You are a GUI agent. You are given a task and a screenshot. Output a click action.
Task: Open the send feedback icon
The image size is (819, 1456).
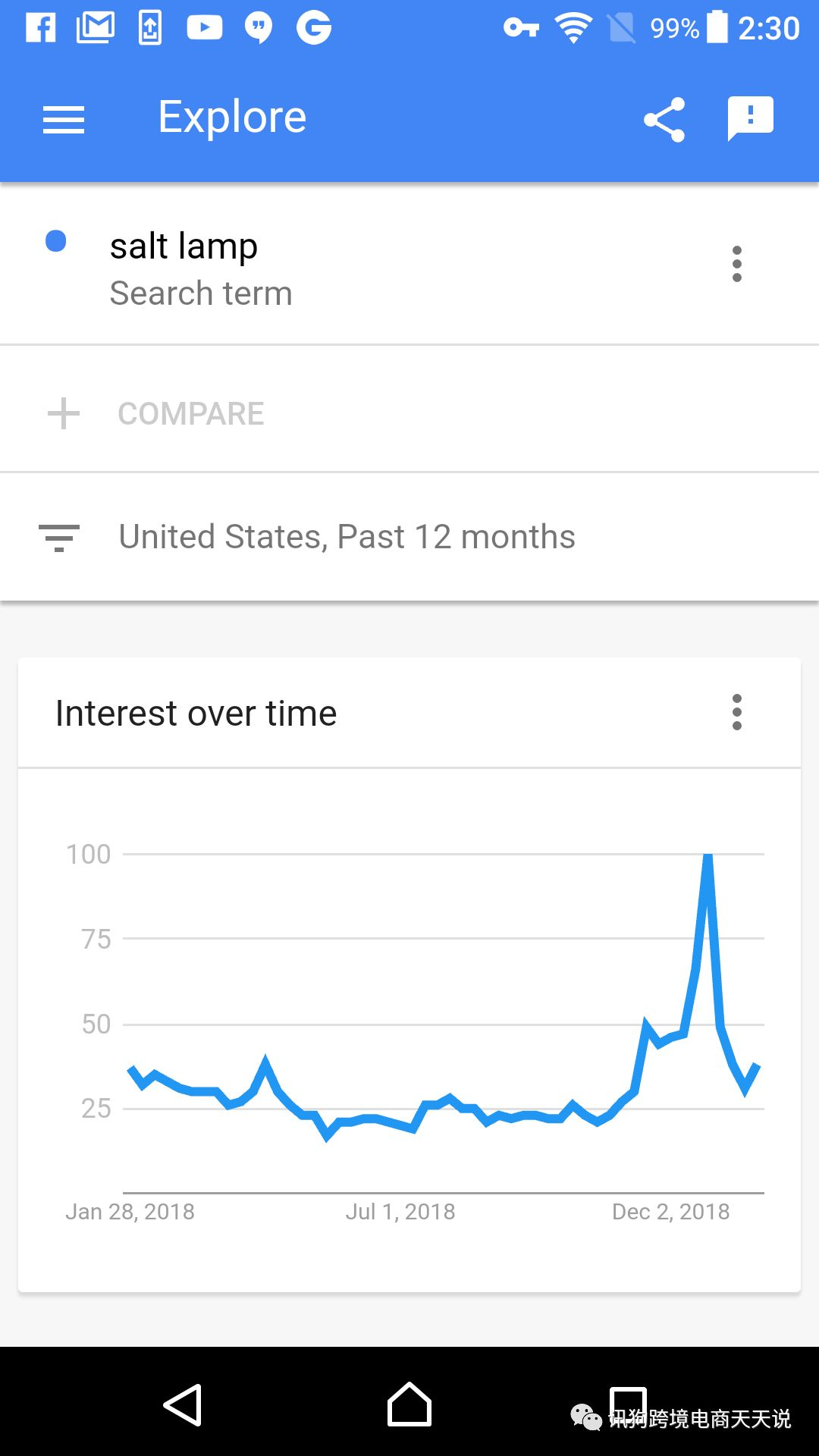tap(750, 118)
